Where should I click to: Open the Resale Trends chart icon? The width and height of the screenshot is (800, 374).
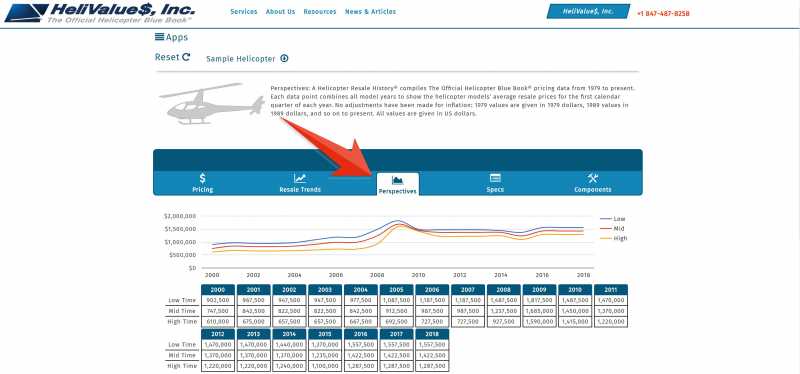point(300,178)
